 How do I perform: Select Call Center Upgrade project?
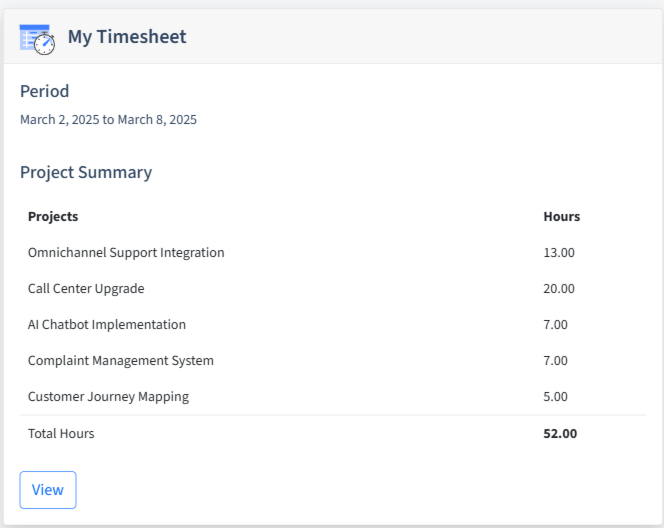(86, 288)
